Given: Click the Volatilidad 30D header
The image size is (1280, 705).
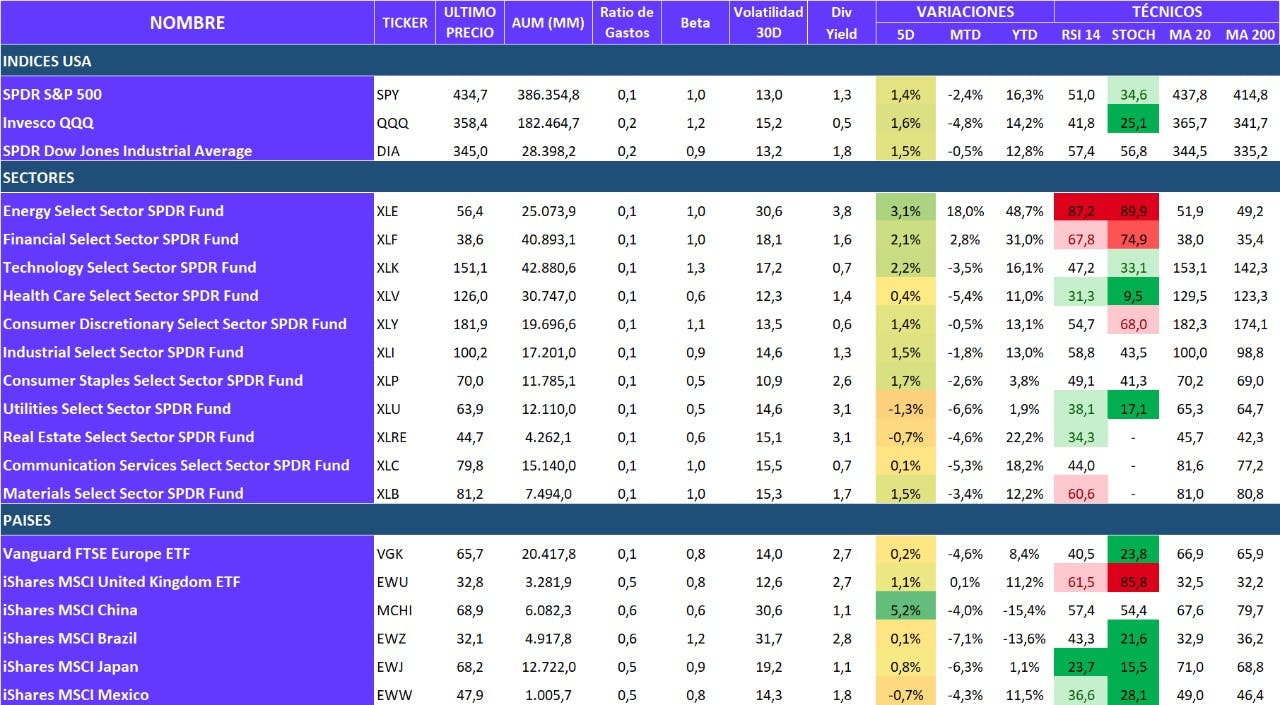Looking at the screenshot, I should coord(768,22).
